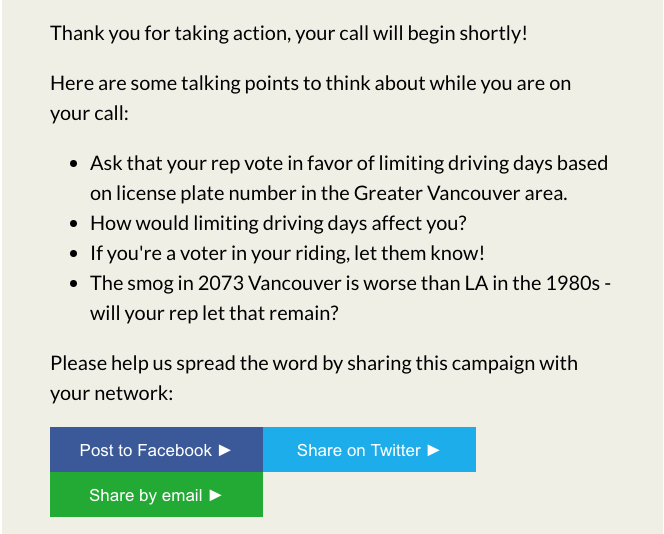
Task: Click the arrow icon in the email button
Action: point(216,495)
